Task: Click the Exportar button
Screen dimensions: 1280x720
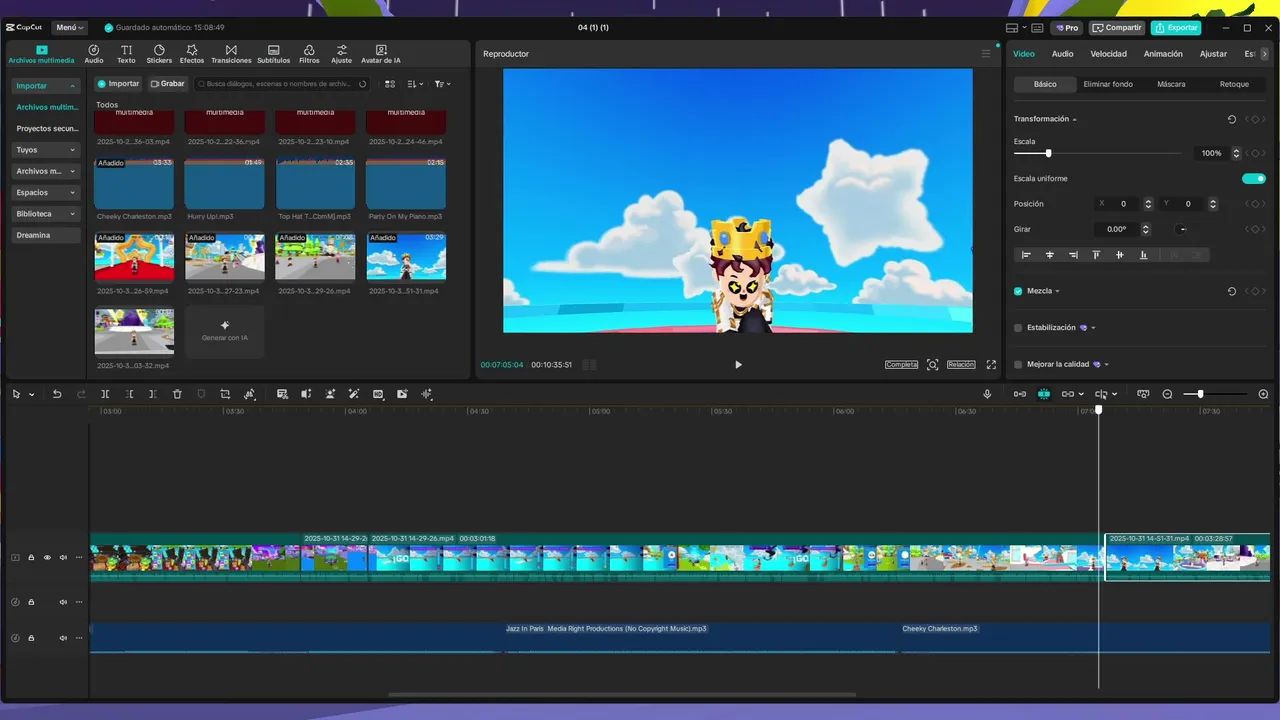Action: [x=1175, y=28]
